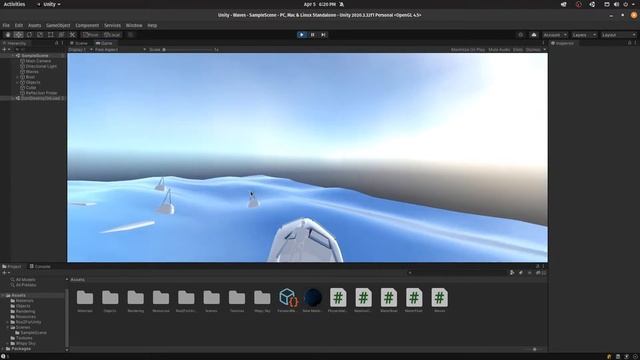Open the Activities overview
Viewport: 640px width, 360px height.
14,4
